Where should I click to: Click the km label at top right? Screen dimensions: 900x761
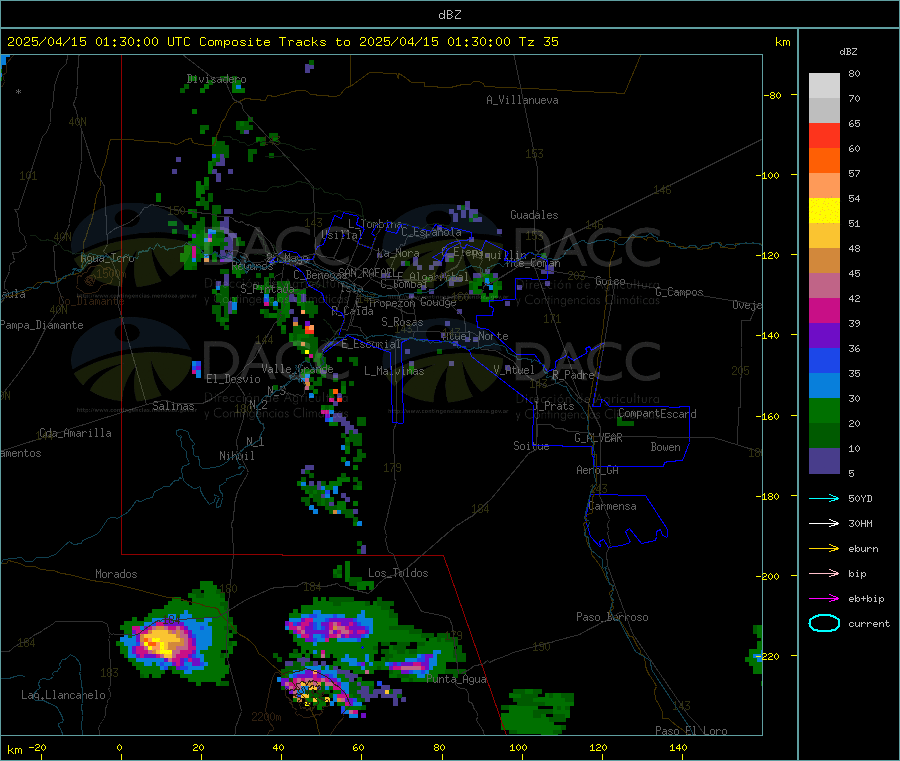pos(782,42)
